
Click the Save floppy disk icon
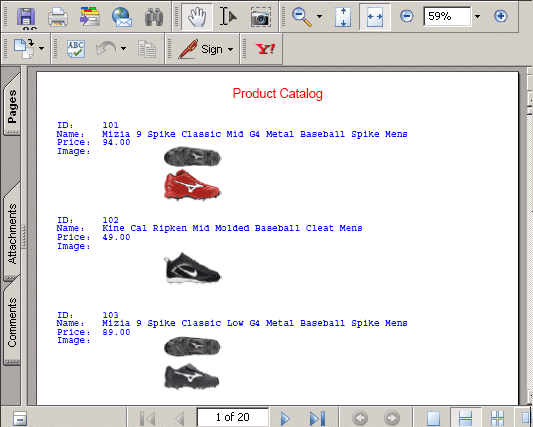tap(26, 16)
